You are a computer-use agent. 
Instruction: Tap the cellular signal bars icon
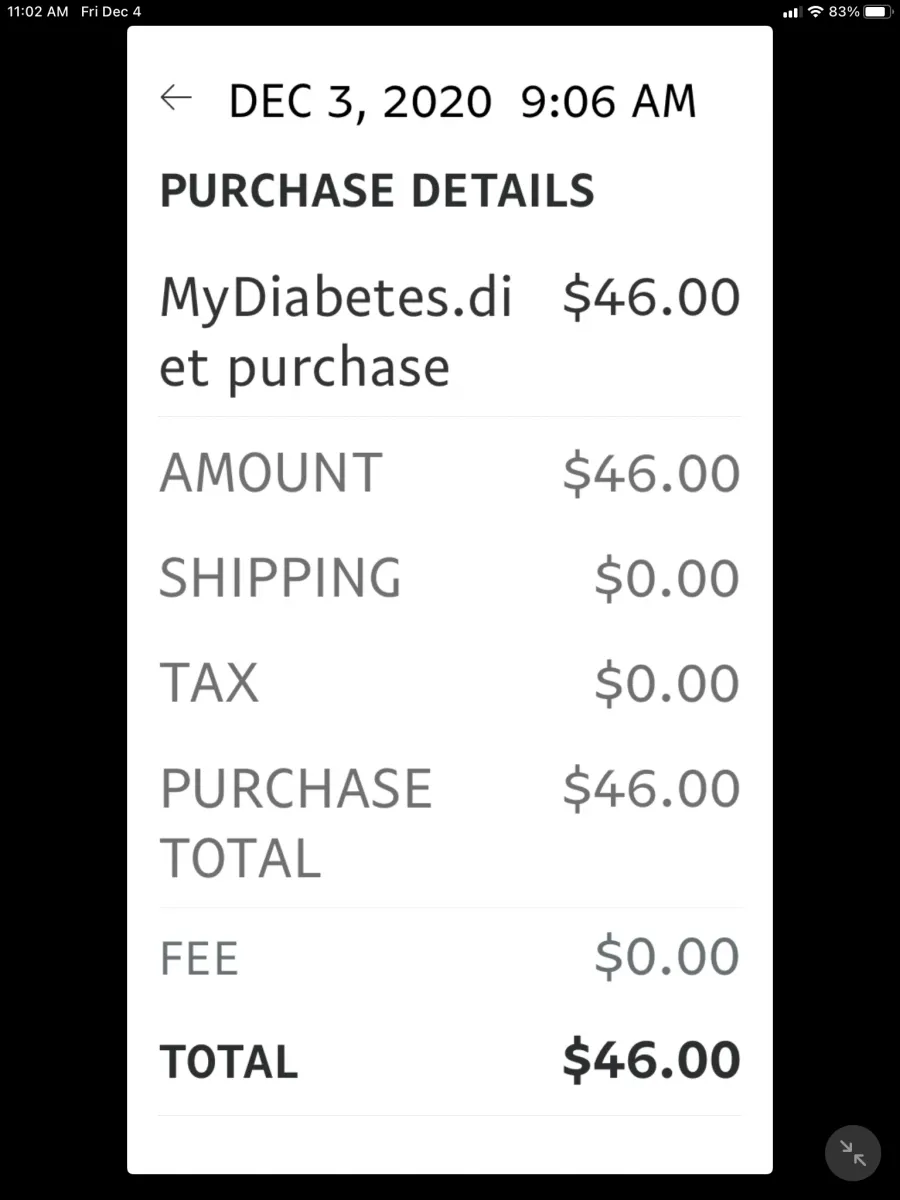[x=792, y=12]
